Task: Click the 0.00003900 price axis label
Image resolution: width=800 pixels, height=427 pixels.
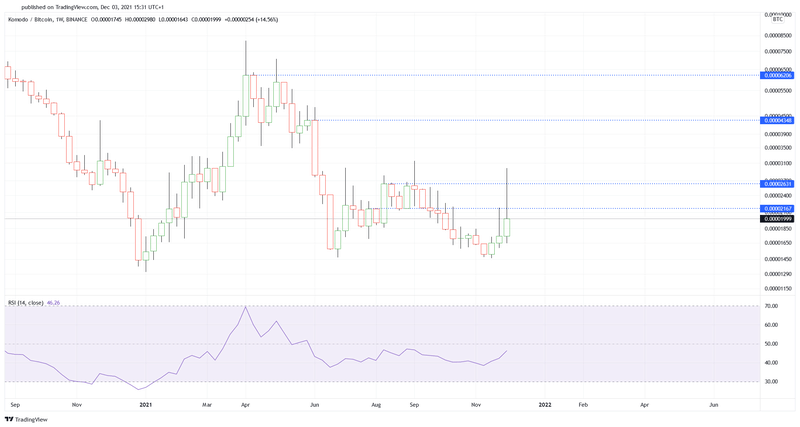Action: tap(778, 134)
